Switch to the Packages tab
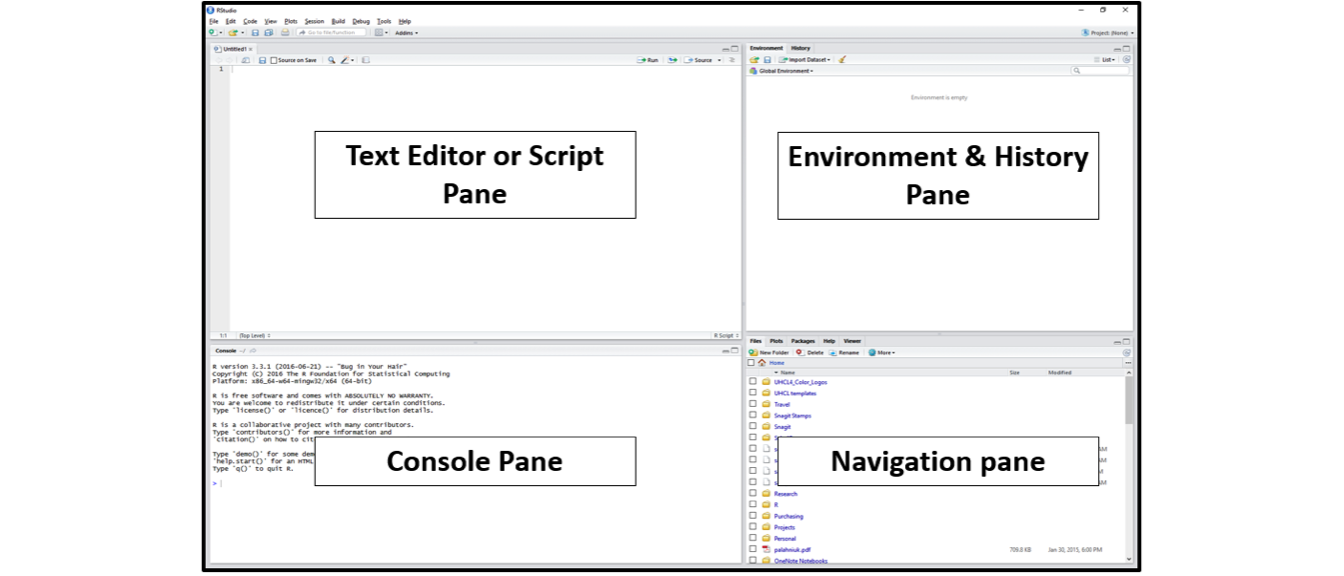The height and width of the screenshot is (576, 1344). click(x=803, y=341)
